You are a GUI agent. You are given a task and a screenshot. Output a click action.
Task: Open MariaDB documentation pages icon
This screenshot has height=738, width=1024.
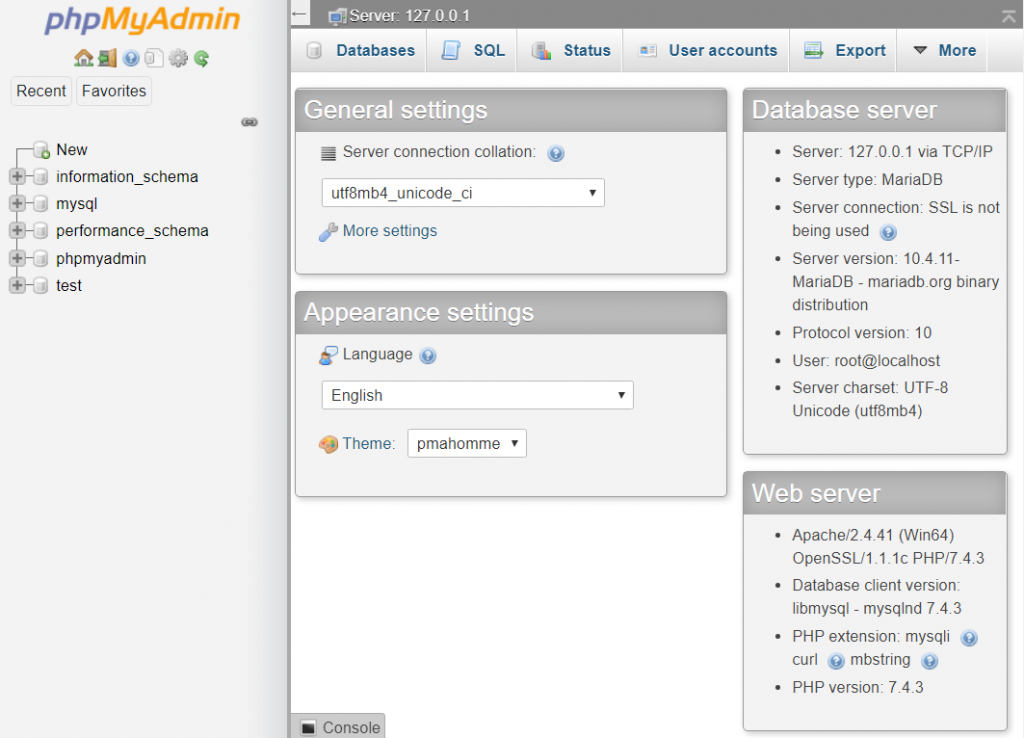(x=154, y=58)
